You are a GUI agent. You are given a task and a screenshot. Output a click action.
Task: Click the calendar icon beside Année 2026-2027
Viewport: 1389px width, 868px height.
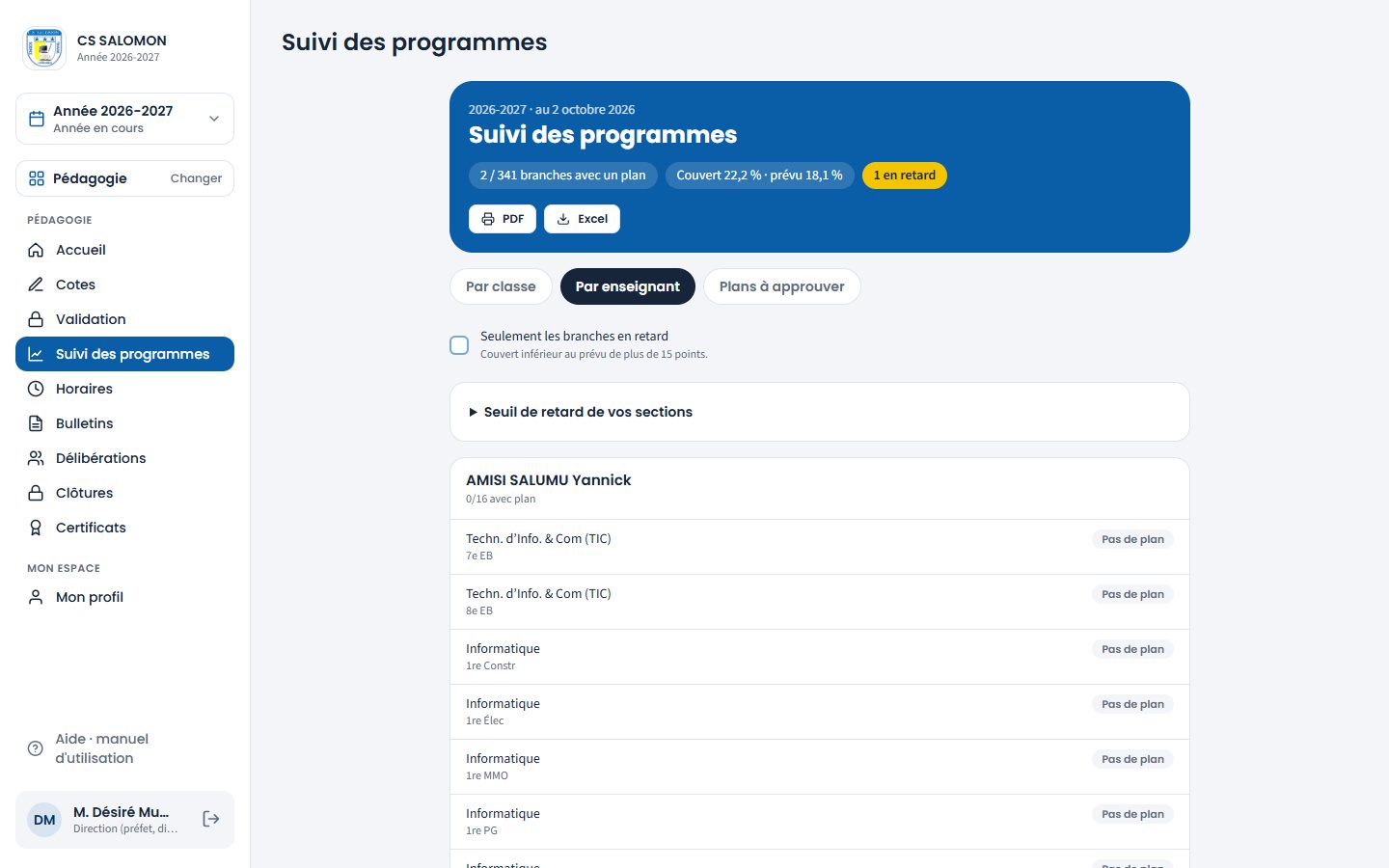click(x=37, y=119)
